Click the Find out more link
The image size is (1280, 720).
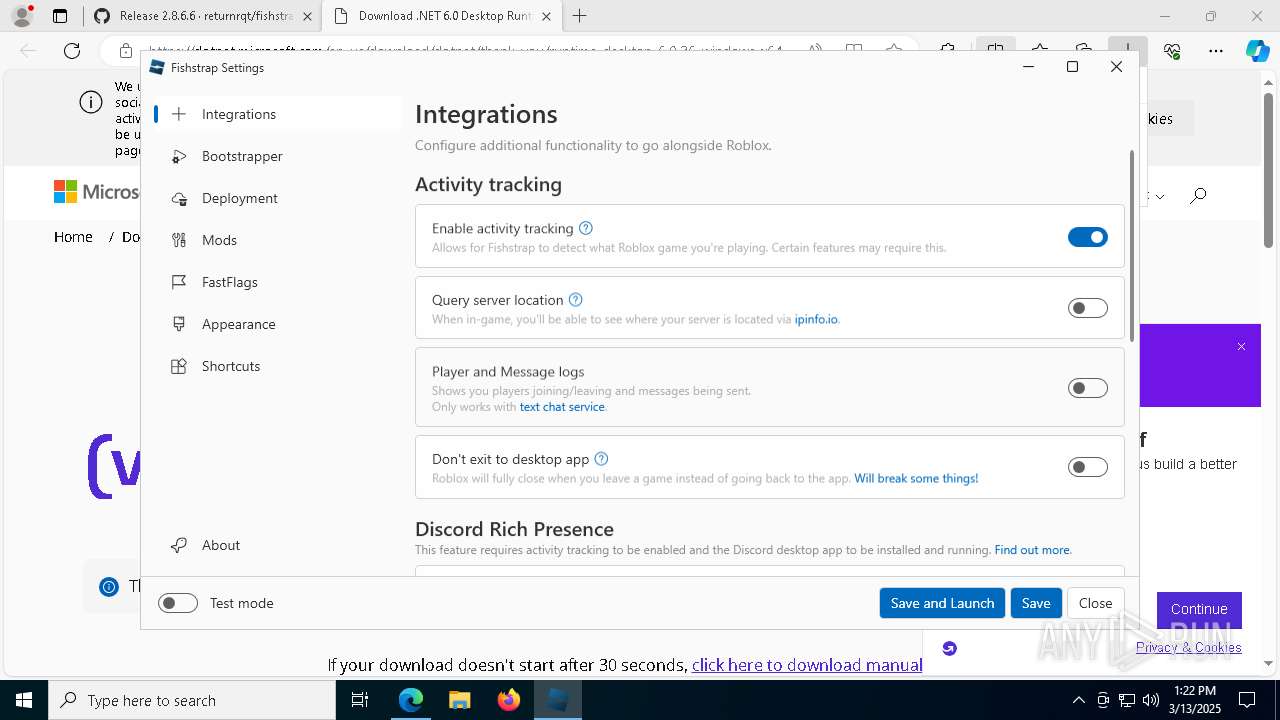[x=1032, y=550]
